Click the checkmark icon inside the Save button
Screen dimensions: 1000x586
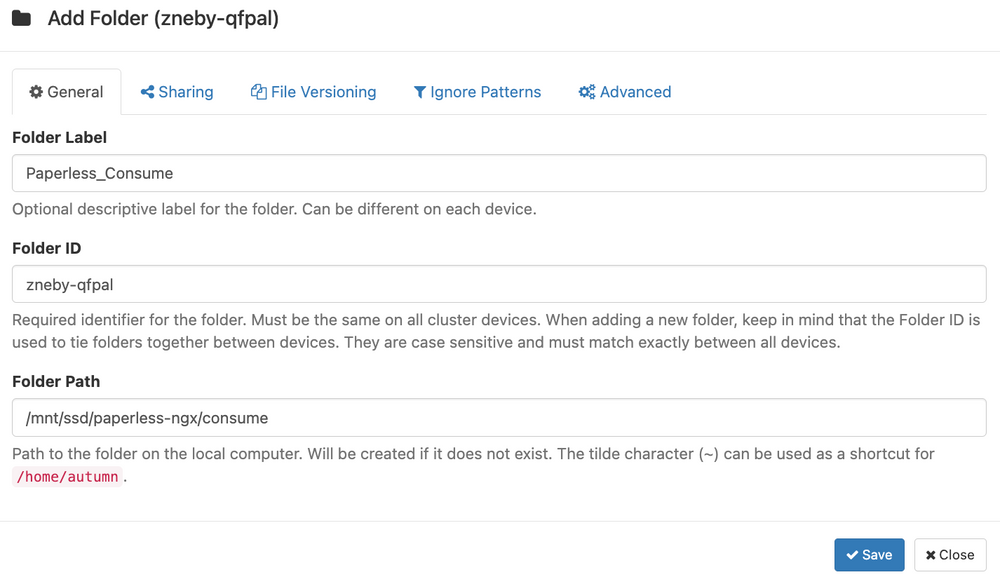tap(852, 555)
